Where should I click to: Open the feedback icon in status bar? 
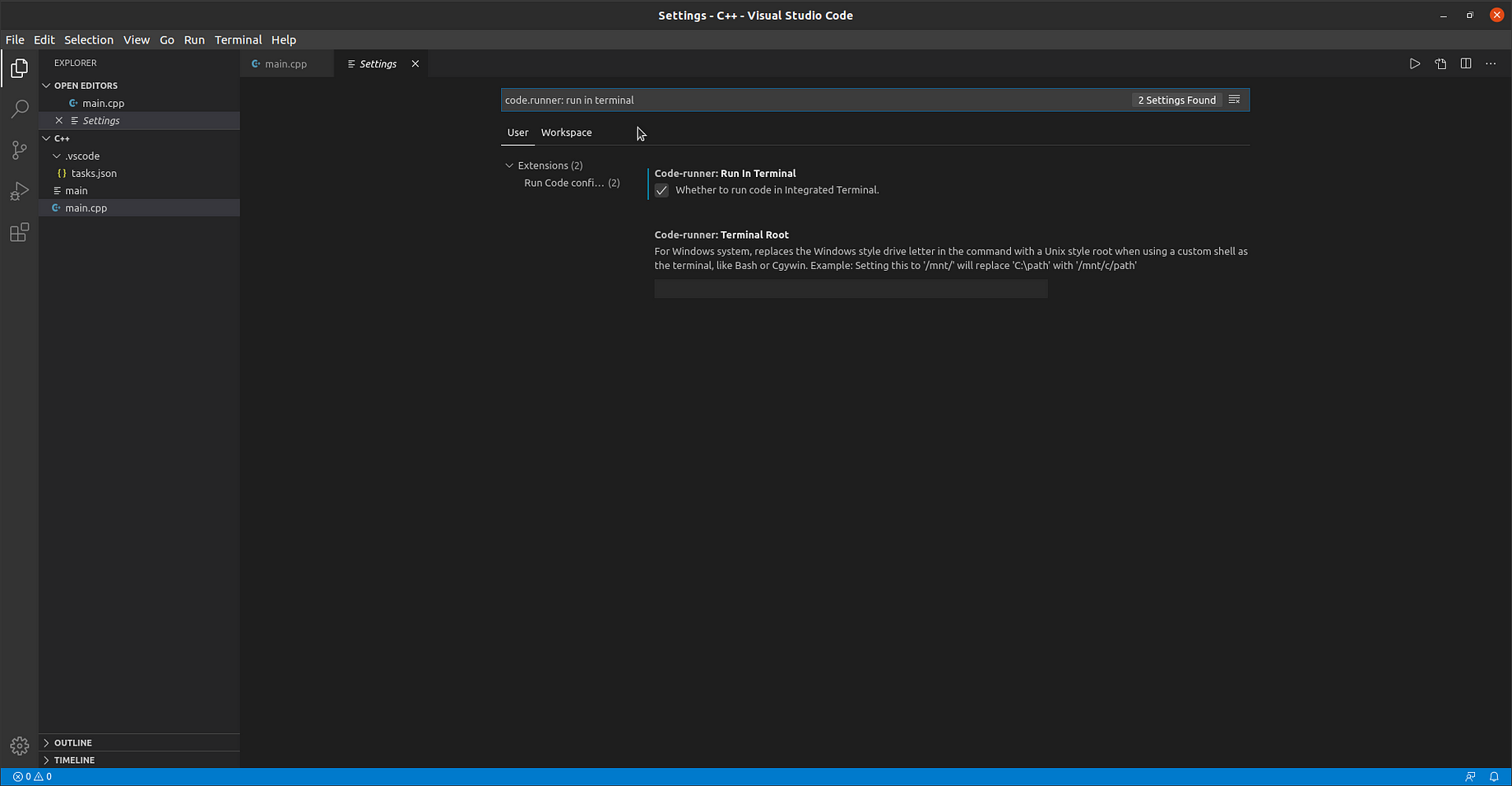tap(1470, 776)
